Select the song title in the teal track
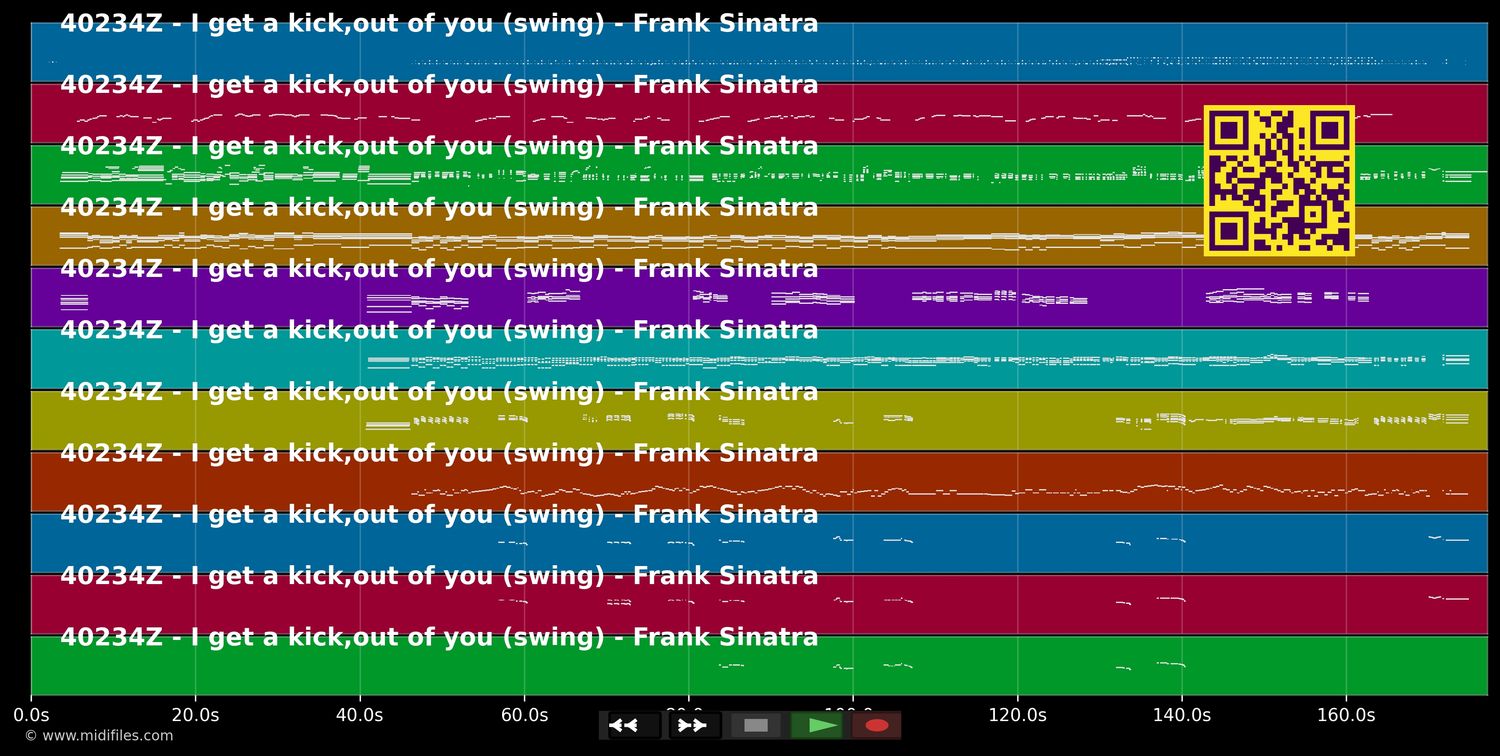Image resolution: width=1500 pixels, height=756 pixels. 439,330
